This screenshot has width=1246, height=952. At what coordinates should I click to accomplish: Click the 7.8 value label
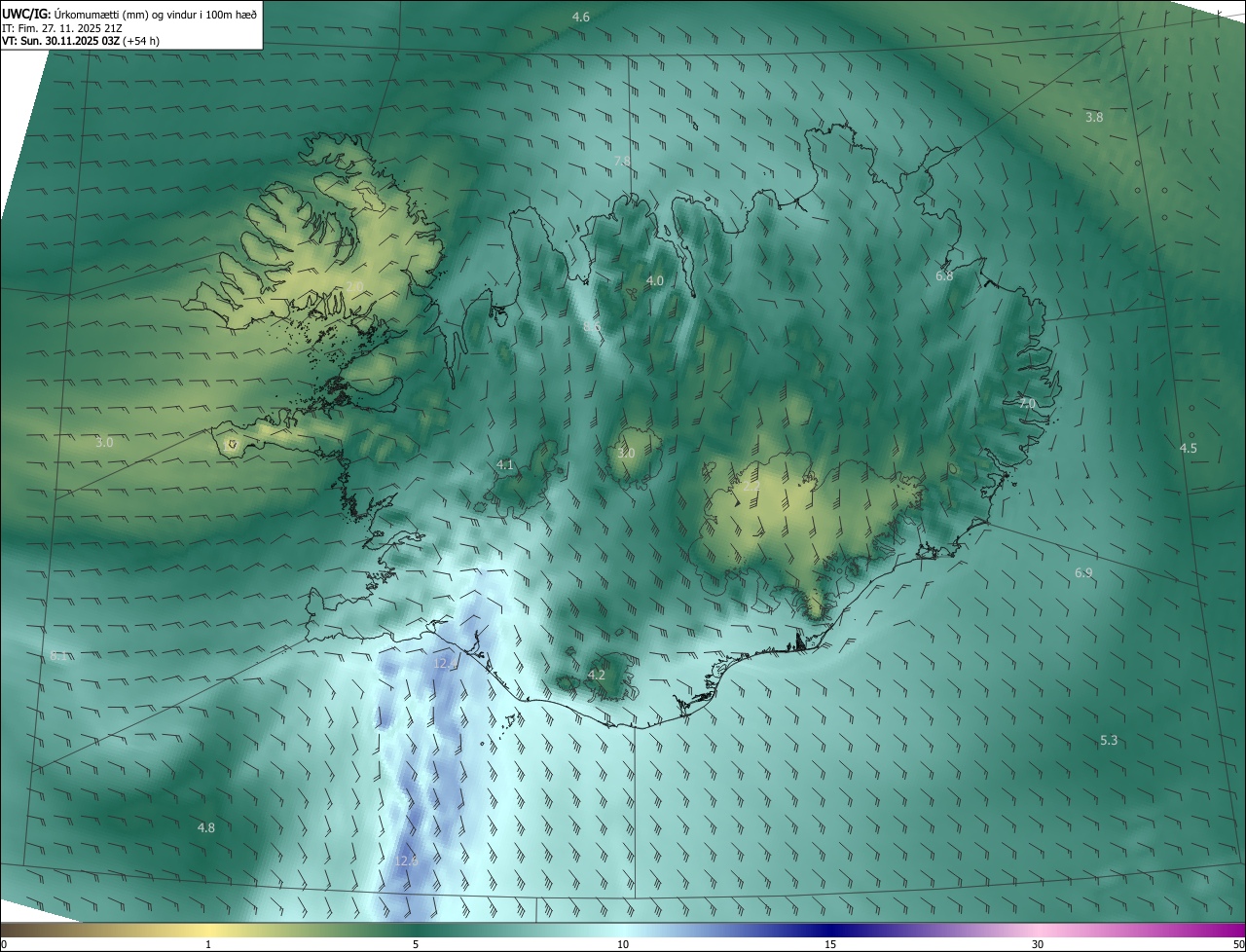622,161
